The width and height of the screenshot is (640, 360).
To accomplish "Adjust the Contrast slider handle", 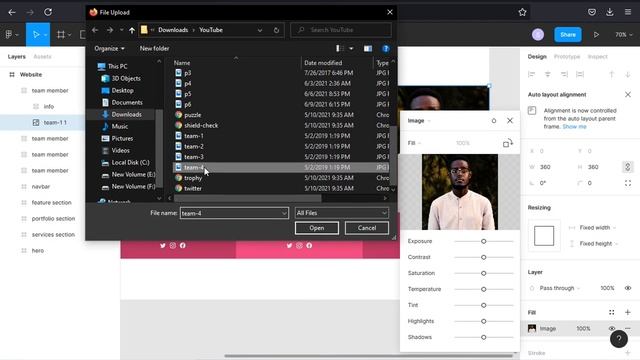I will point(483,257).
